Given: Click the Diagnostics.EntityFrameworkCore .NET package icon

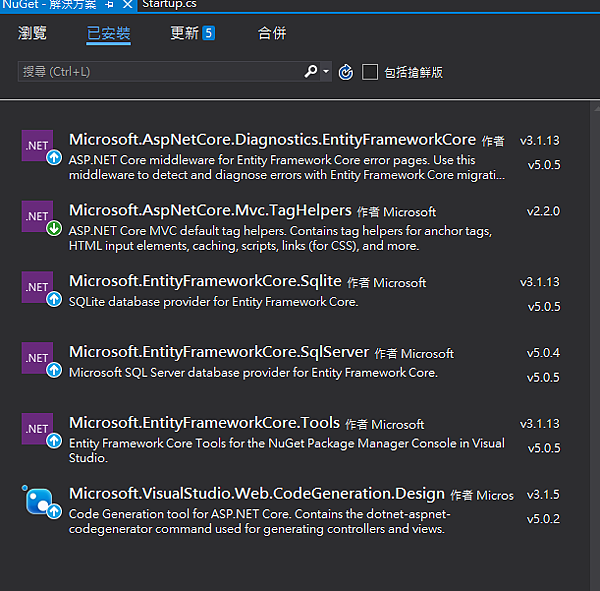Looking at the screenshot, I should [x=38, y=146].
